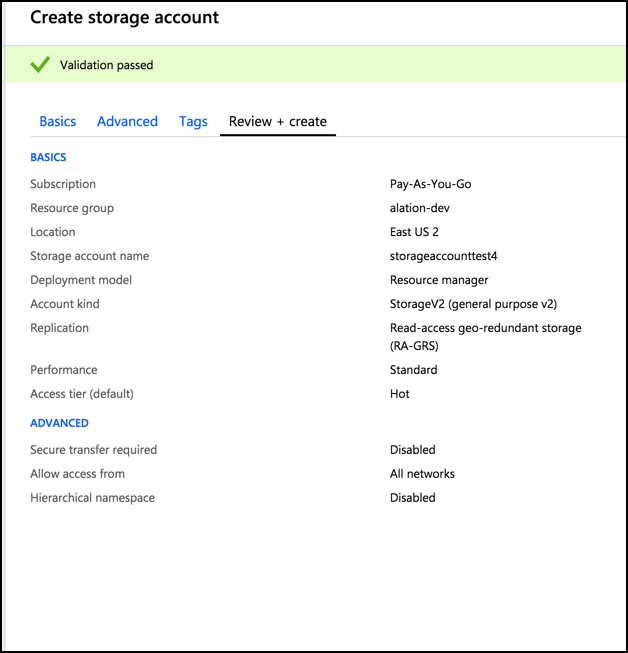Click the ADVANCED section heading
The width and height of the screenshot is (628, 653).
tap(59, 423)
